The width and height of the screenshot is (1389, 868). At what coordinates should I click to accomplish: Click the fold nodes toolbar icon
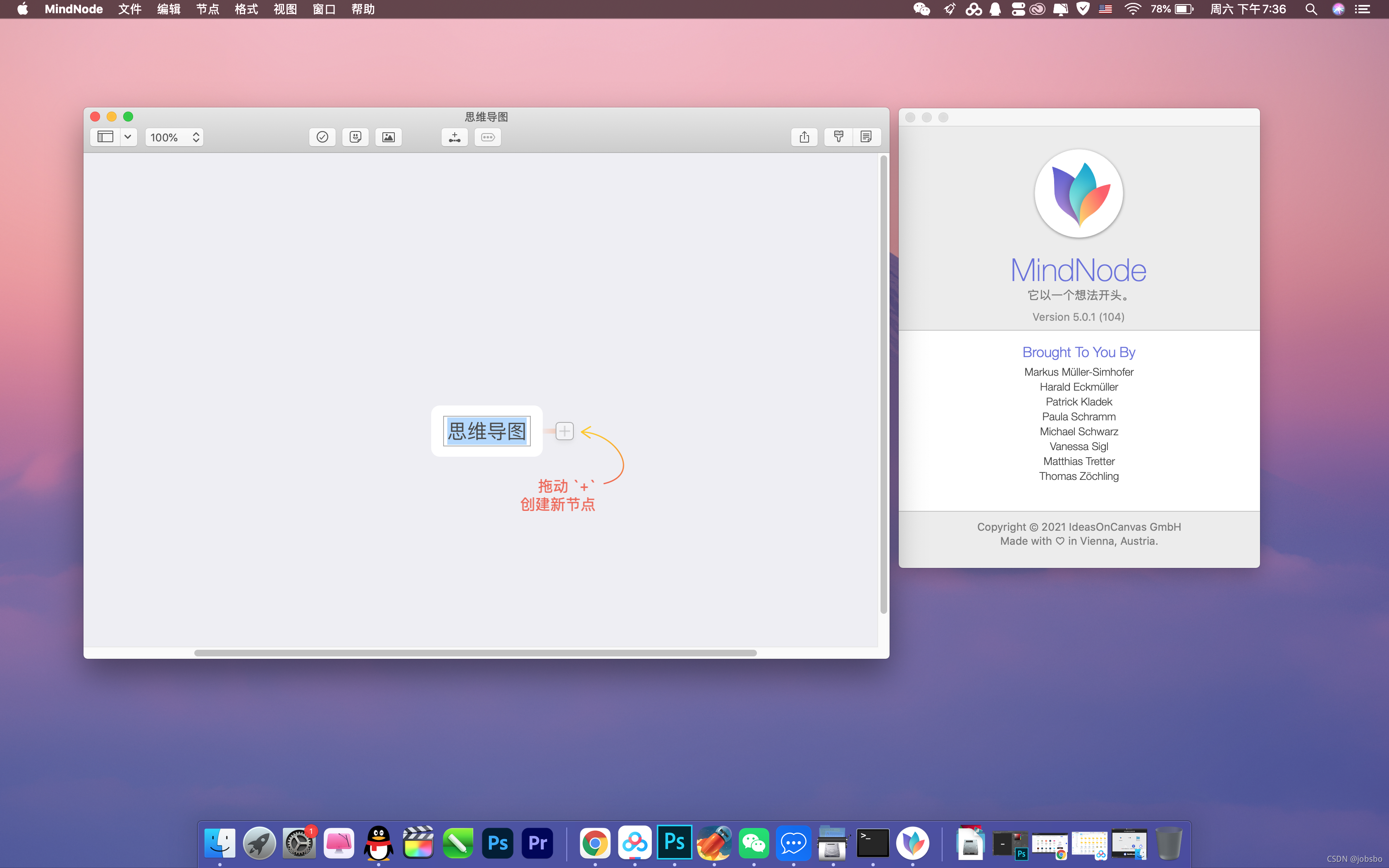(488, 137)
